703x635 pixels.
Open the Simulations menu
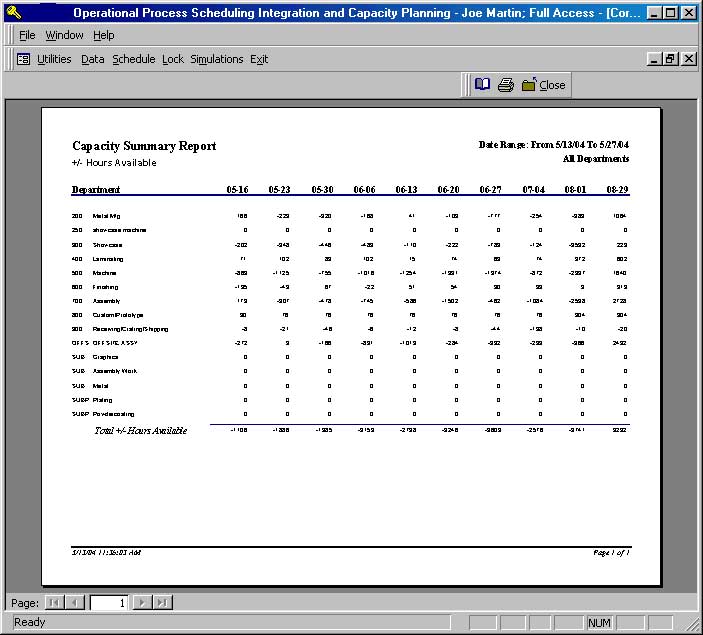(x=217, y=59)
